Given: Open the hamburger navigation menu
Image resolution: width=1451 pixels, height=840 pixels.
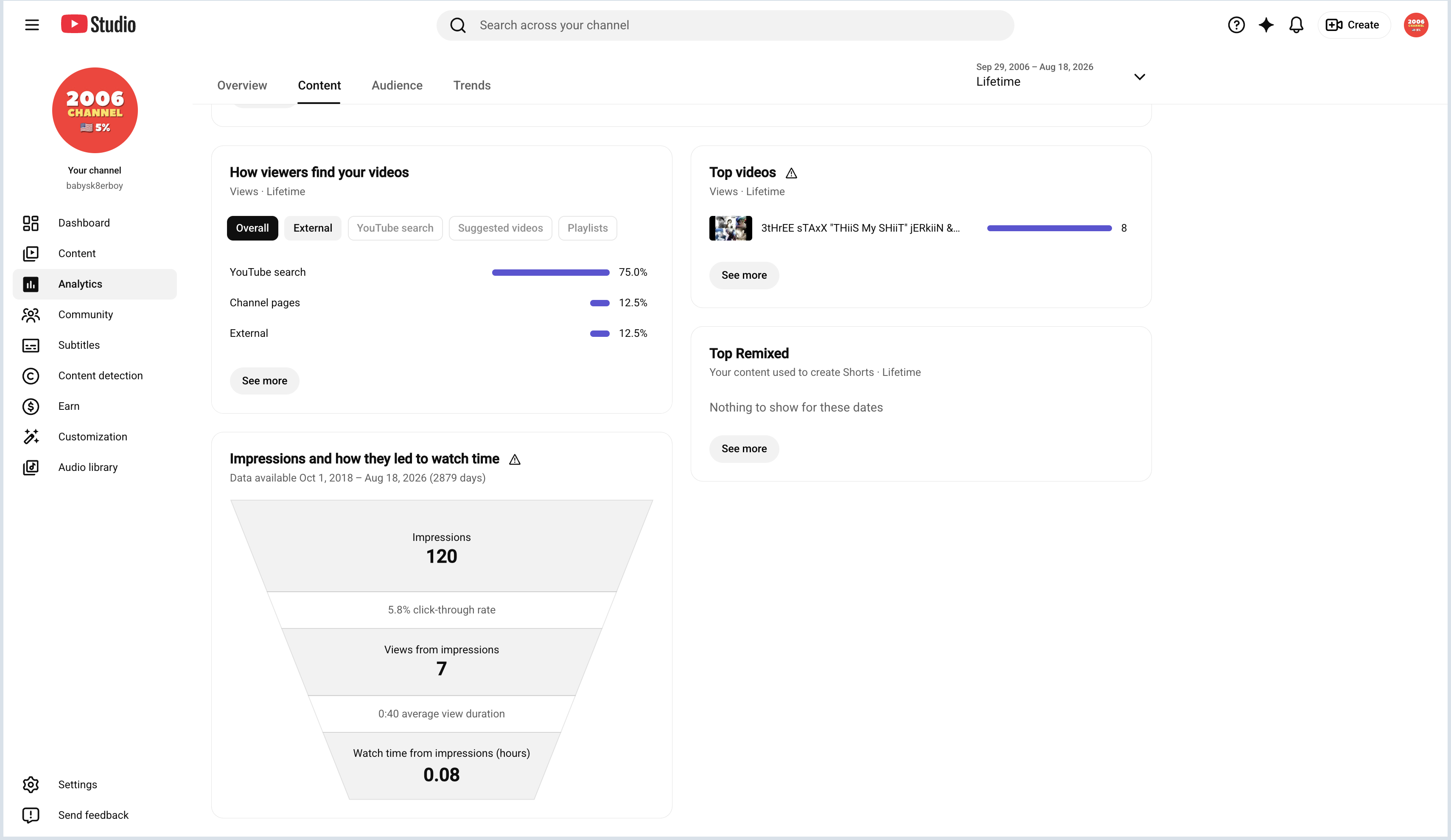Looking at the screenshot, I should tap(32, 25).
